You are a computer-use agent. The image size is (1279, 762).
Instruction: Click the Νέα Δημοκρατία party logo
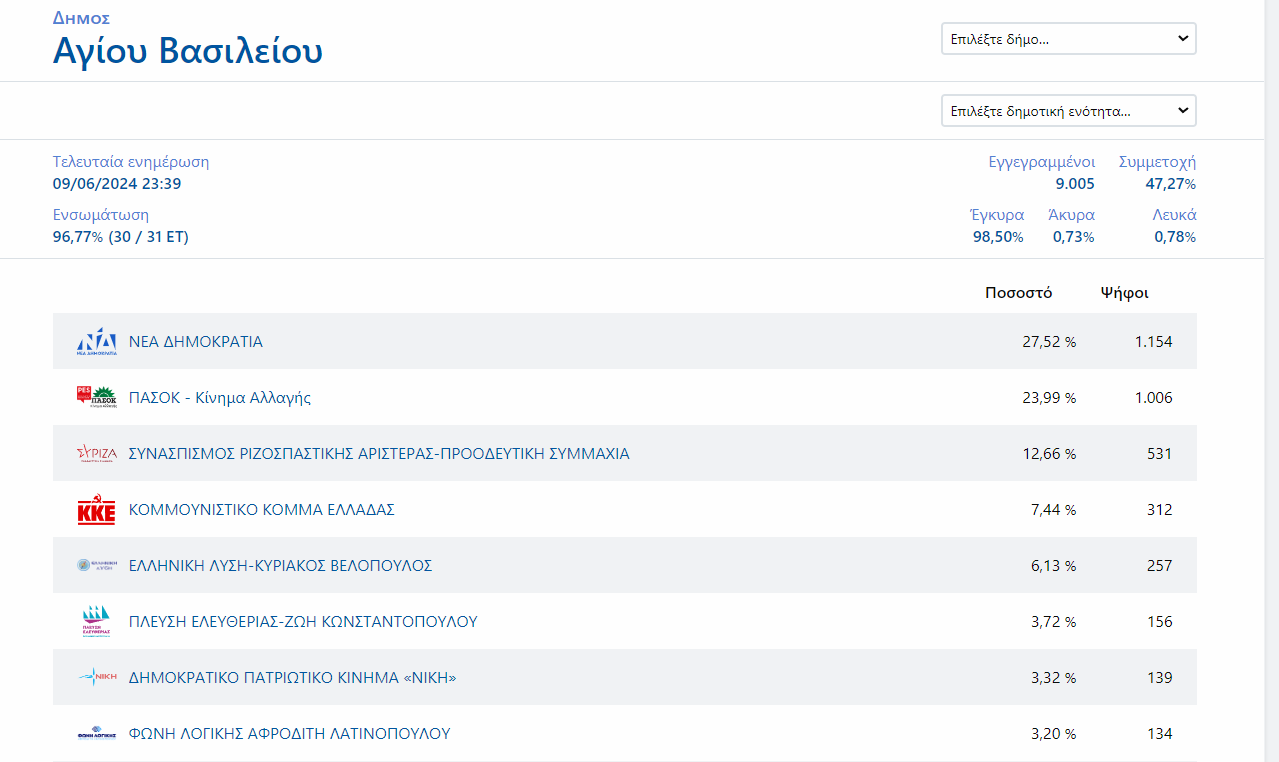(97, 342)
